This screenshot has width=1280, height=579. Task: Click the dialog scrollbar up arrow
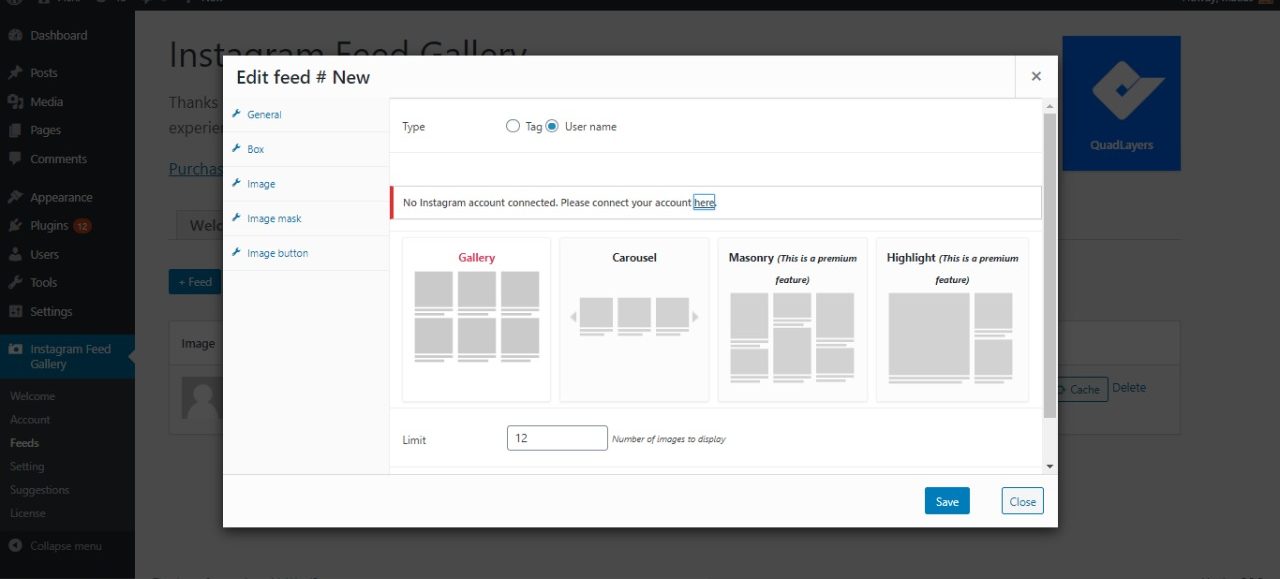[x=1049, y=105]
